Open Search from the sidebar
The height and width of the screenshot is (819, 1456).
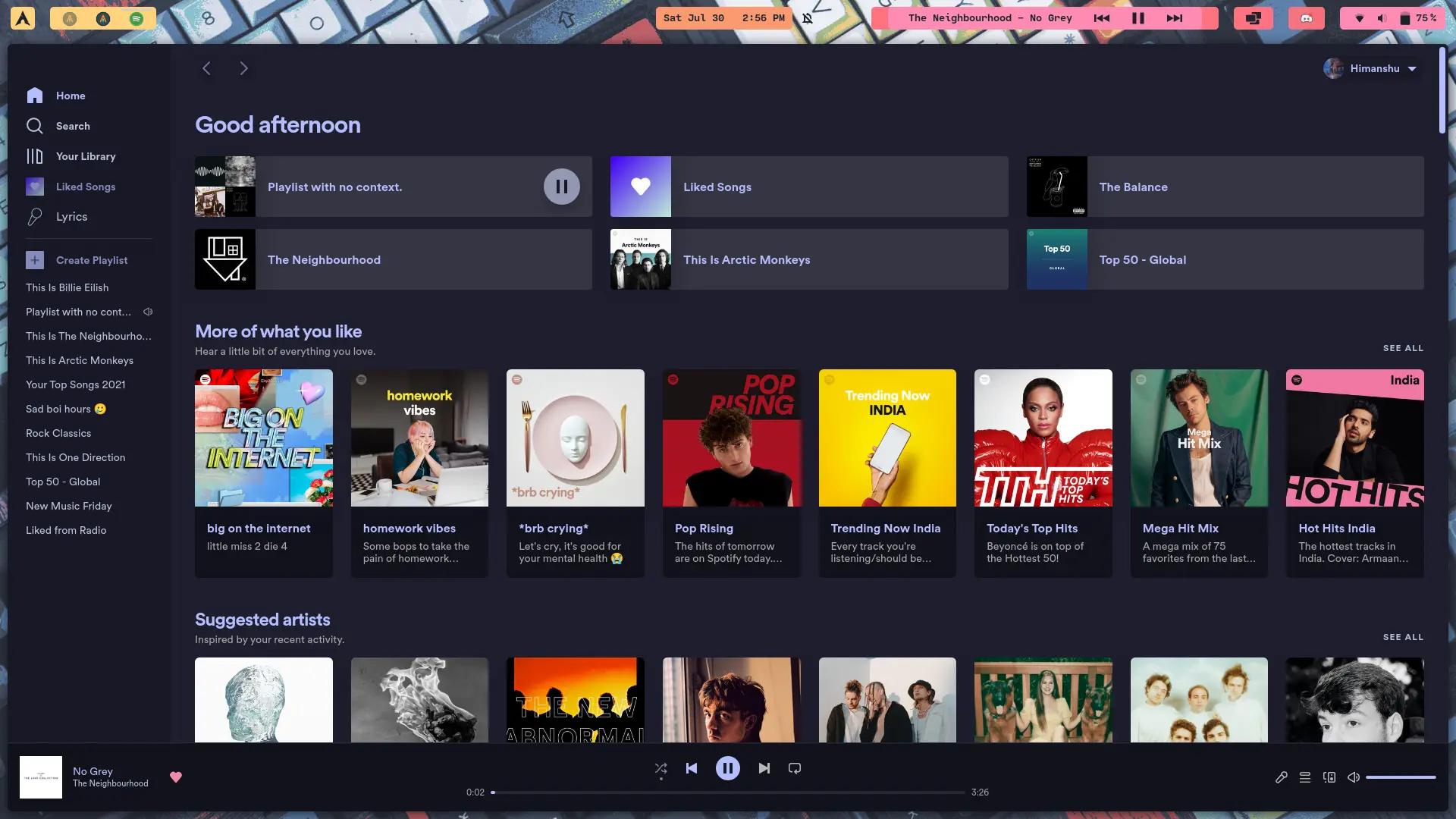tap(72, 126)
